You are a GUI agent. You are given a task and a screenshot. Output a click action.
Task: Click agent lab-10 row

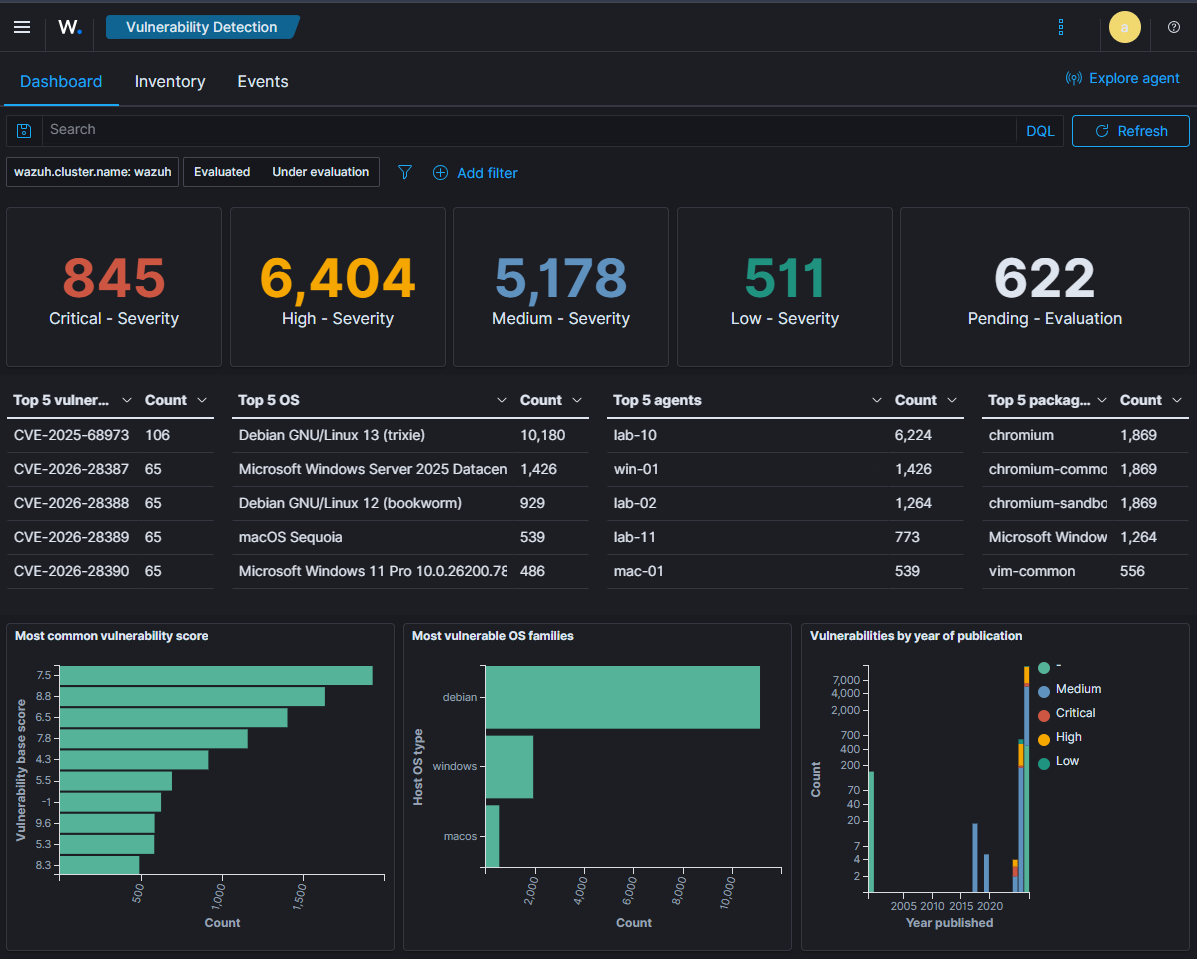click(785, 435)
